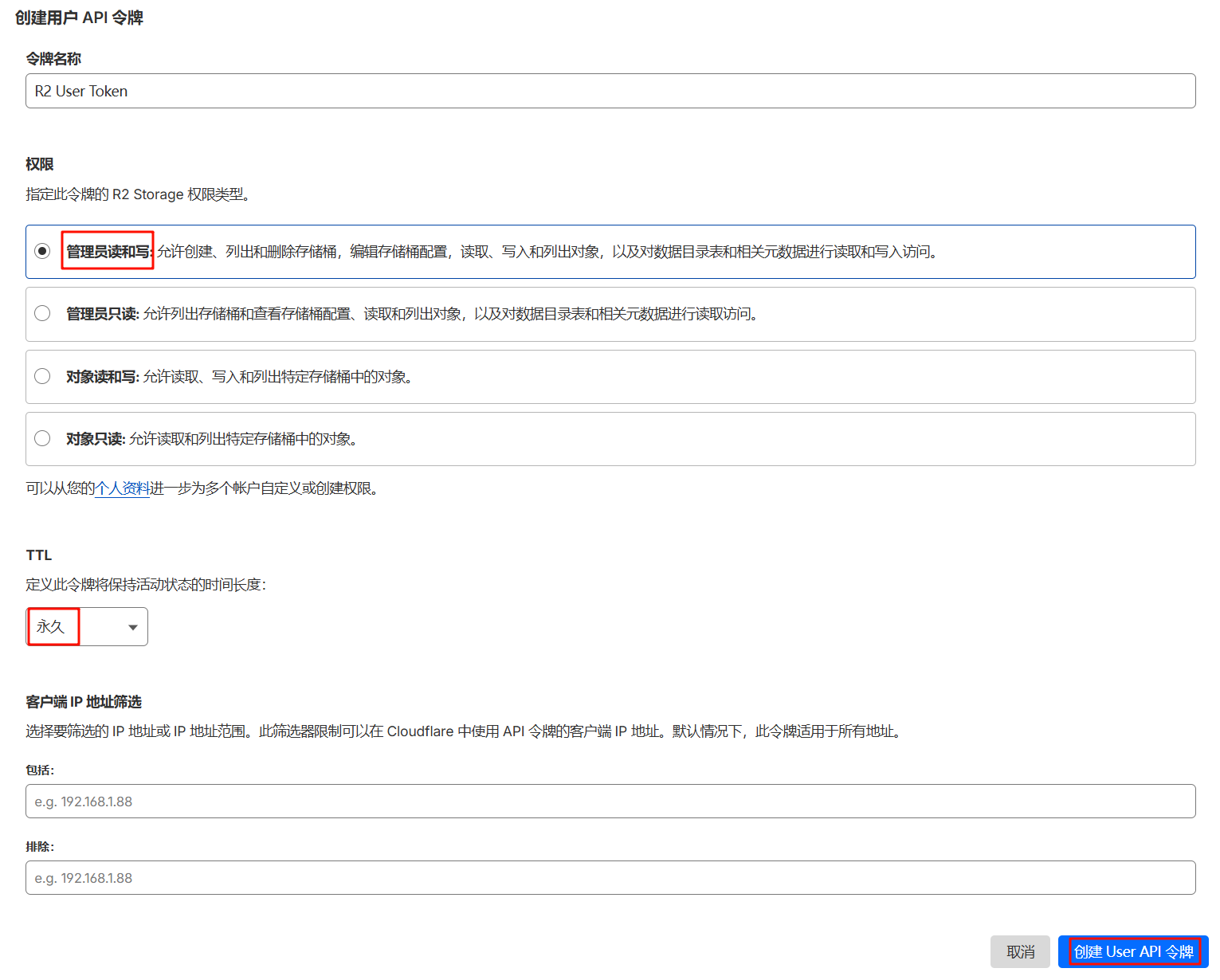Click the 排除: label text

tap(40, 847)
